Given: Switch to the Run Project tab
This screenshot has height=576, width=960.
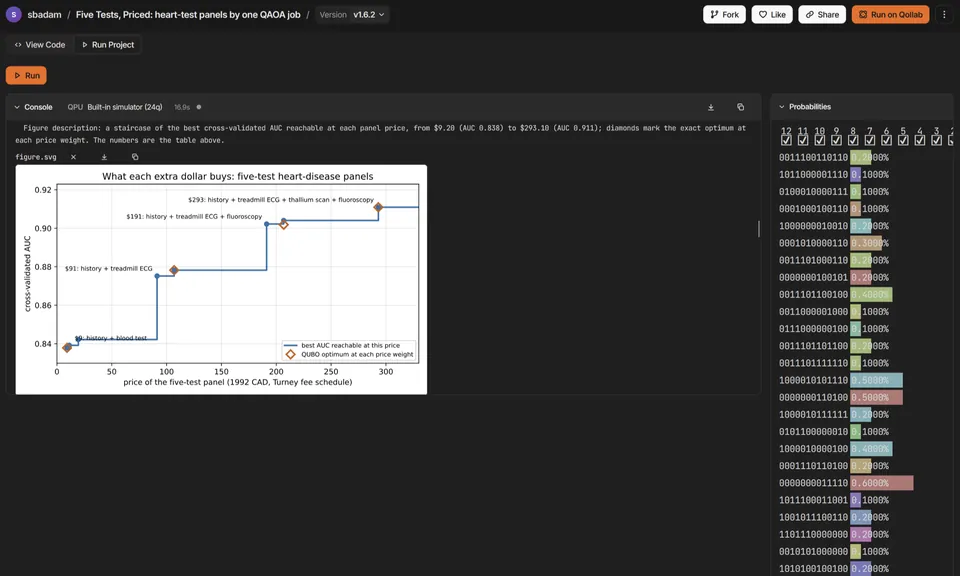Looking at the screenshot, I should 108,45.
